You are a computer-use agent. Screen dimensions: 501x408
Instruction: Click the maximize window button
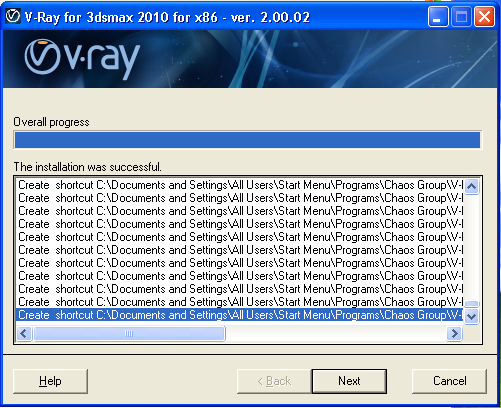pyautogui.click(x=461, y=17)
